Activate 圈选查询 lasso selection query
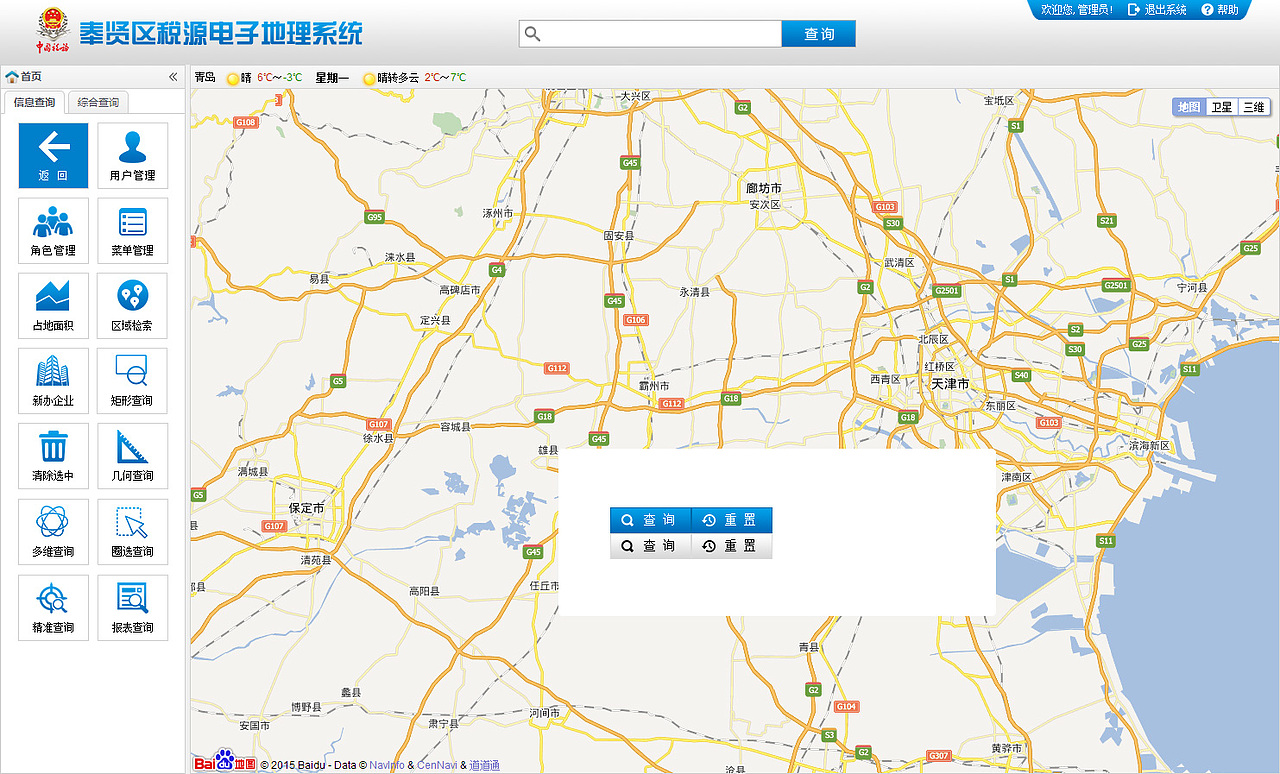The height and width of the screenshot is (774, 1280). tap(132, 532)
